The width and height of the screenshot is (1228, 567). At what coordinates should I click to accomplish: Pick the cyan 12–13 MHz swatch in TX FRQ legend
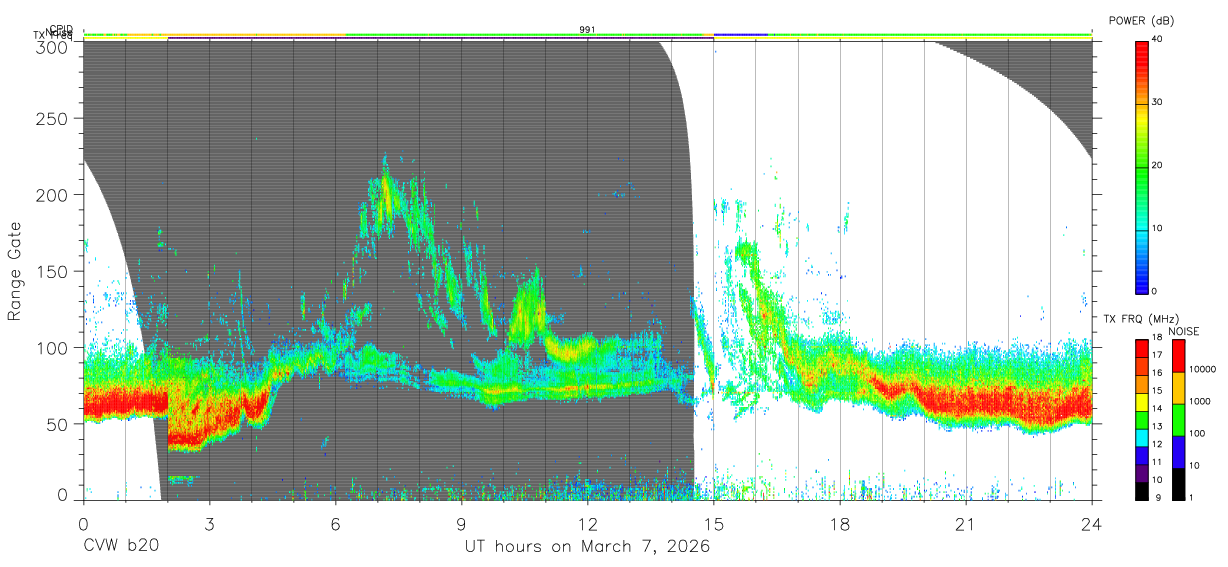click(x=1142, y=437)
